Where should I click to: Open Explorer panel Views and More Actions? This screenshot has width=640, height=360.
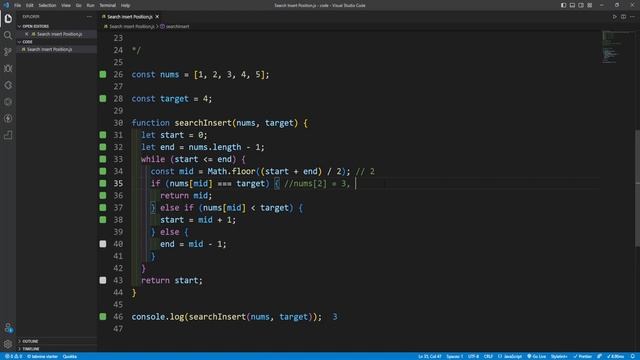click(89, 17)
